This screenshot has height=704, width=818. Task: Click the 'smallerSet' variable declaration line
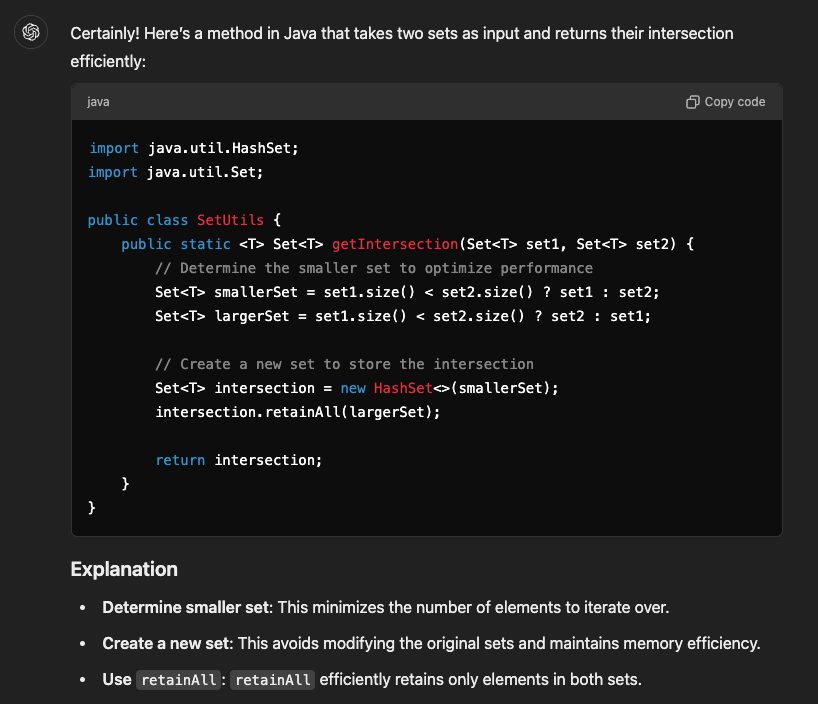[x=407, y=292]
